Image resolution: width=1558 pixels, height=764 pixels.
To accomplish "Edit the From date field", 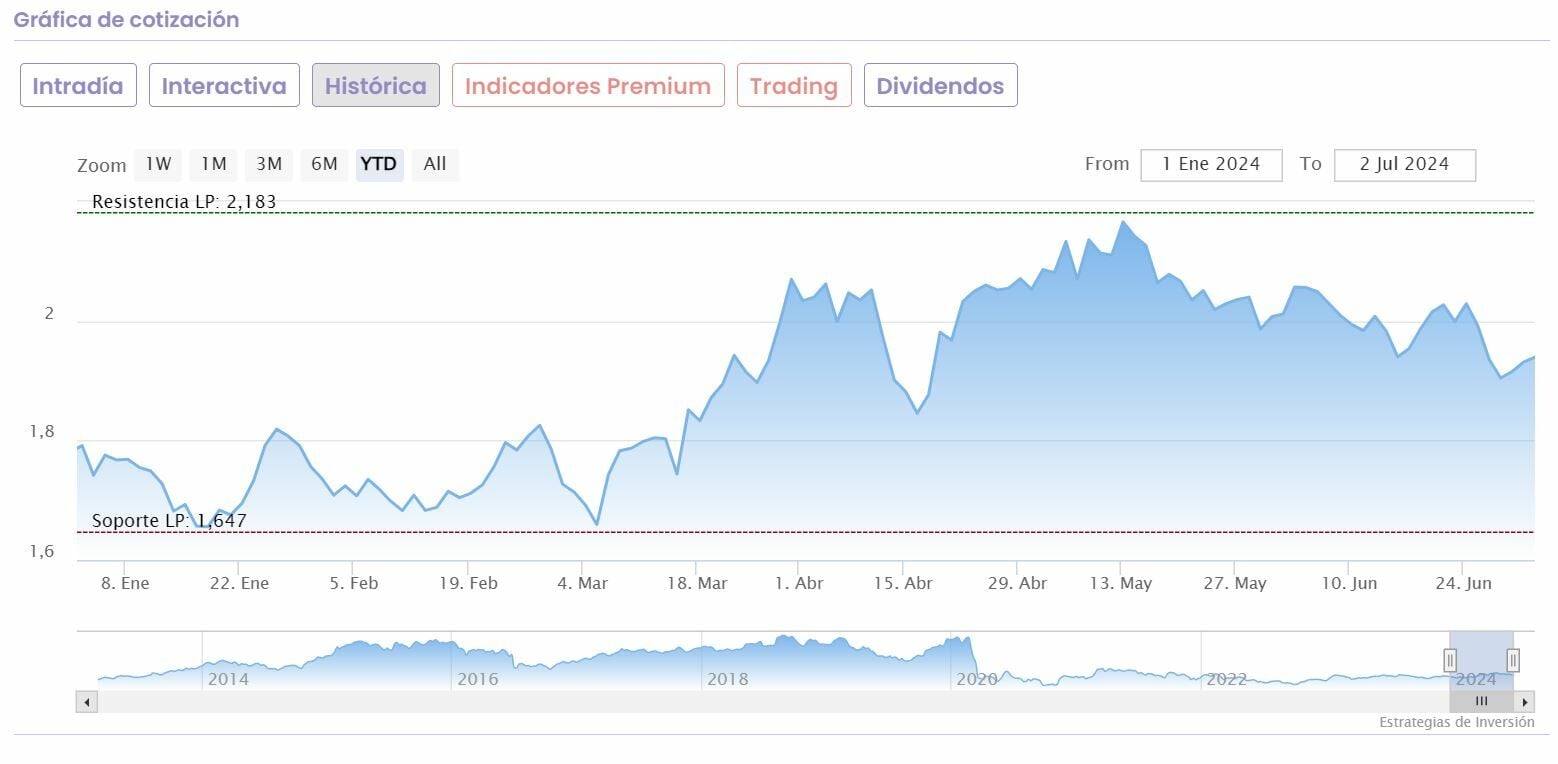I will (1211, 165).
